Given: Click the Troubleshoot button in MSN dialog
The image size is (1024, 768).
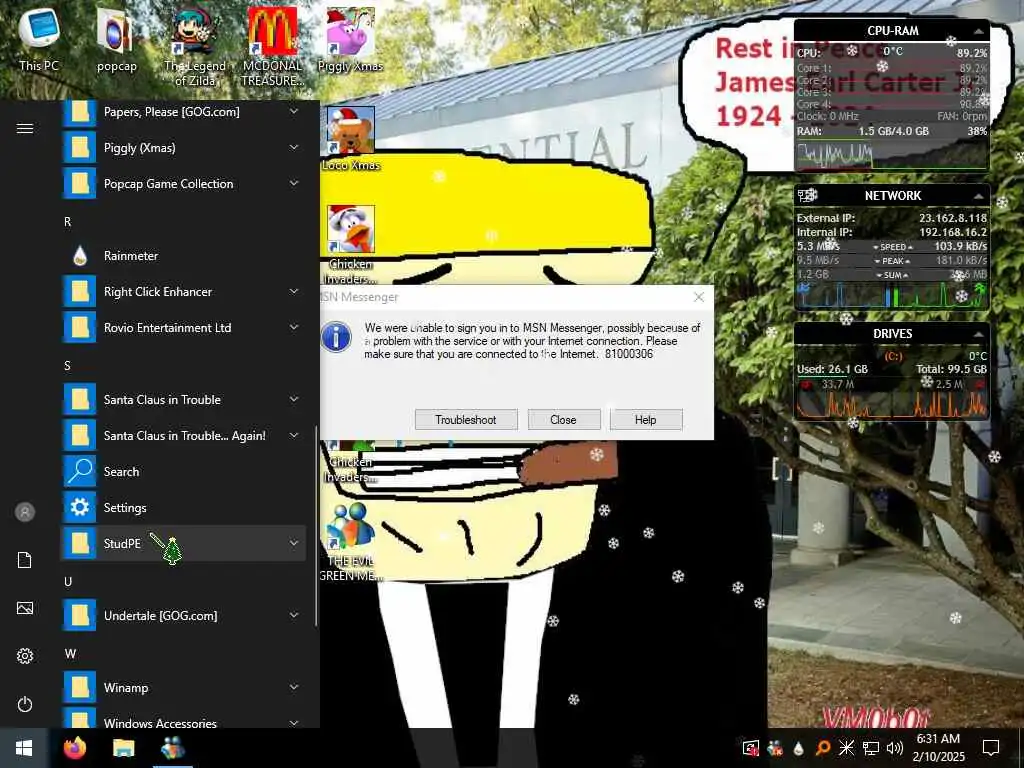Looking at the screenshot, I should 466,419.
